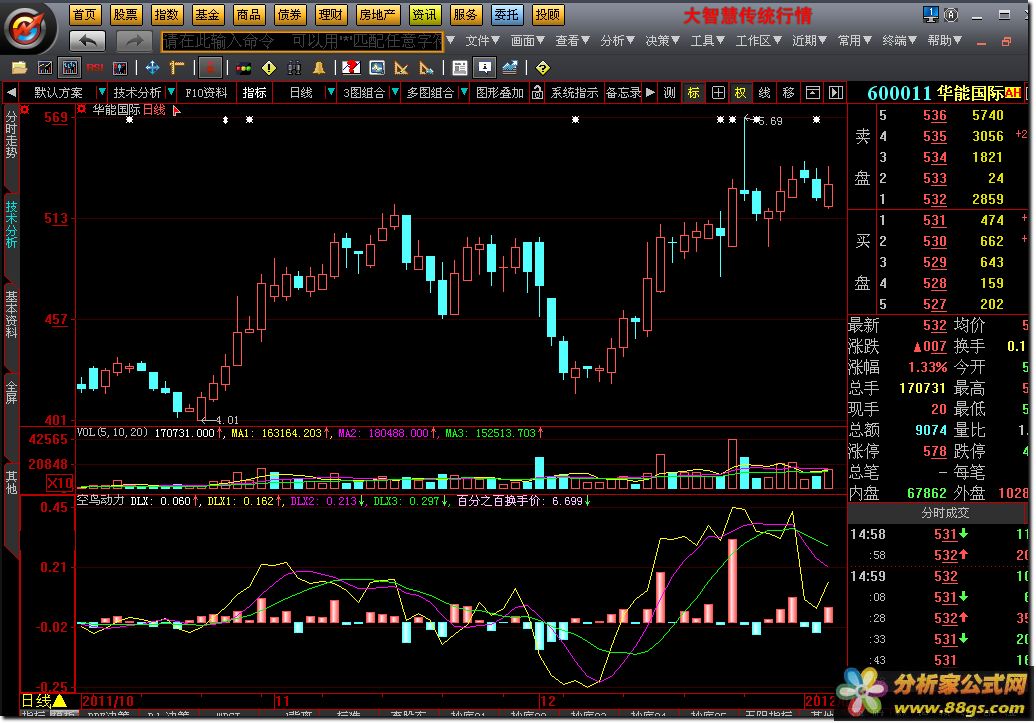Select the candlestick chart toolbar icon
The width and height of the screenshot is (1036, 723).
(120, 67)
